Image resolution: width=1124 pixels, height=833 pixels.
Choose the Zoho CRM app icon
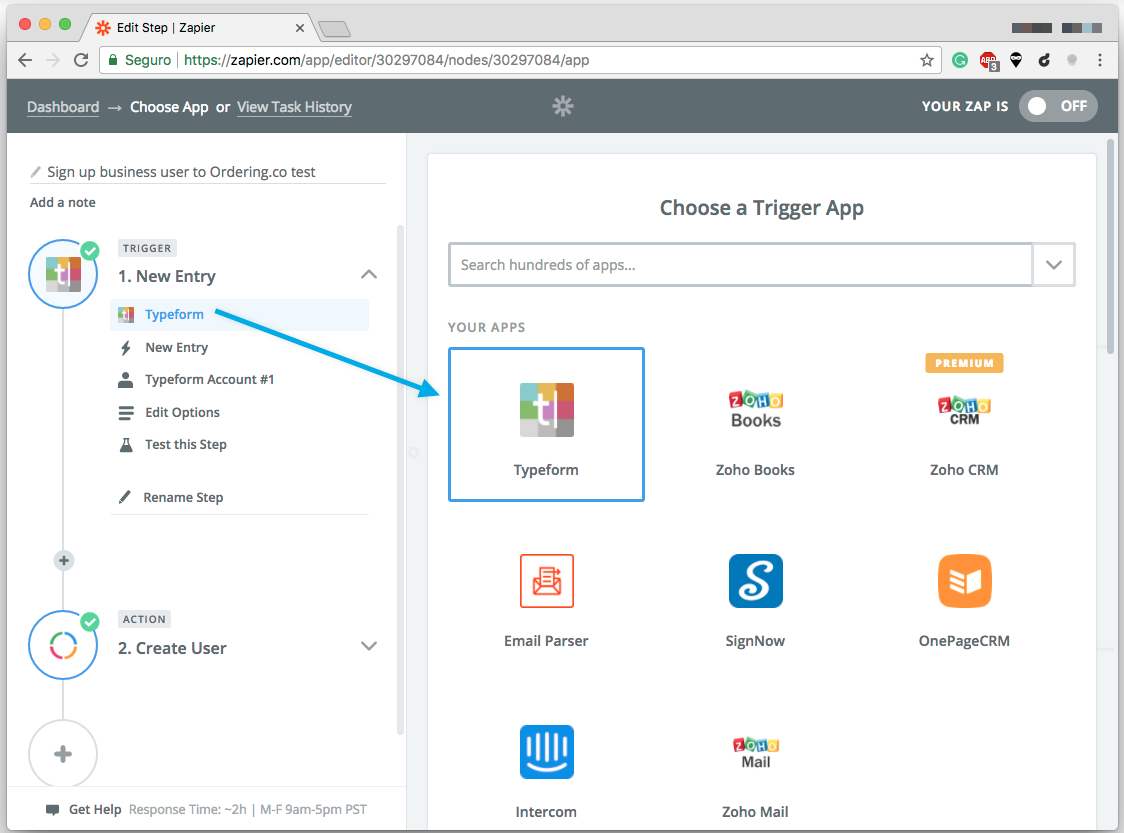tap(964, 410)
